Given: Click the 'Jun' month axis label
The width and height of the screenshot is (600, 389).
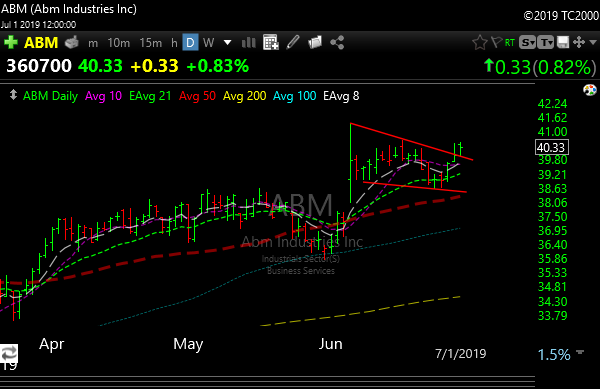Looking at the screenshot, I should tap(331, 344).
